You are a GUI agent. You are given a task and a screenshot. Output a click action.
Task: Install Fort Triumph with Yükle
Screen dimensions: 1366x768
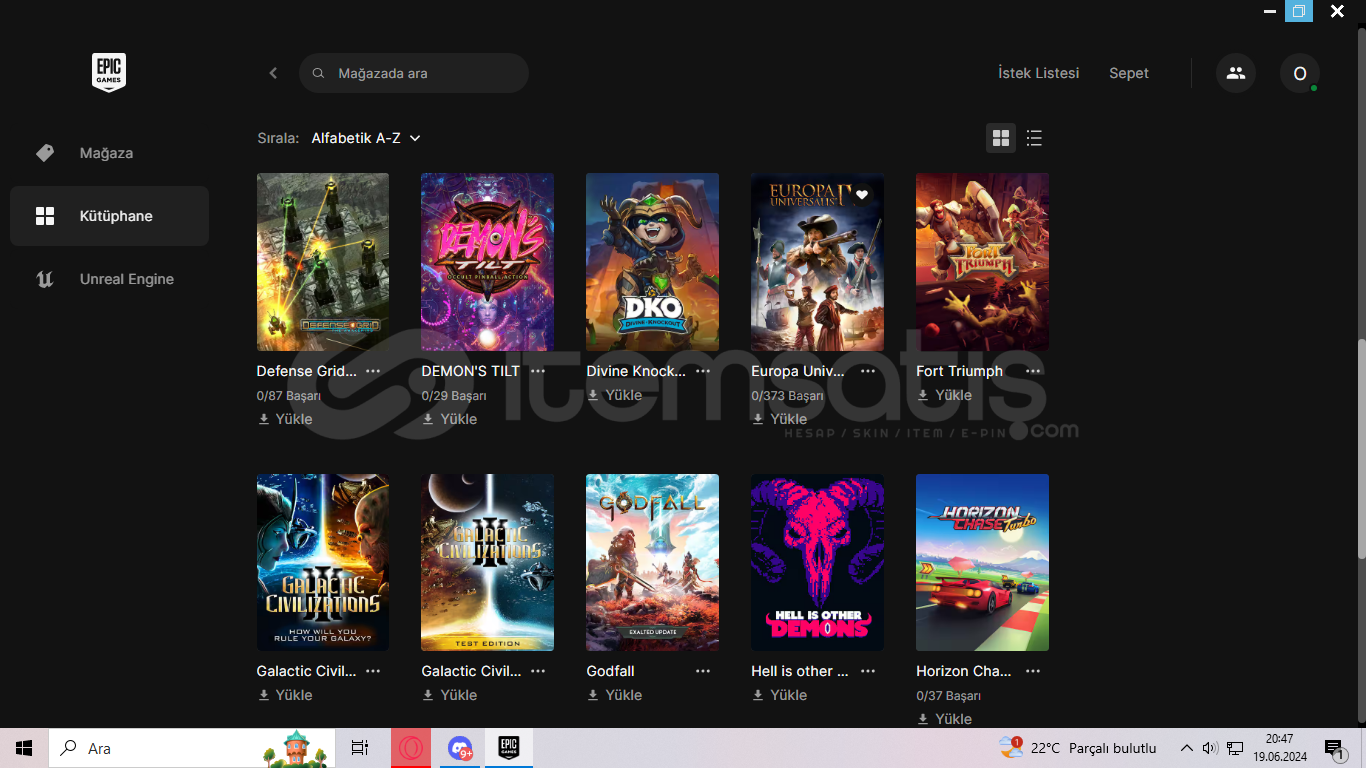(945, 395)
